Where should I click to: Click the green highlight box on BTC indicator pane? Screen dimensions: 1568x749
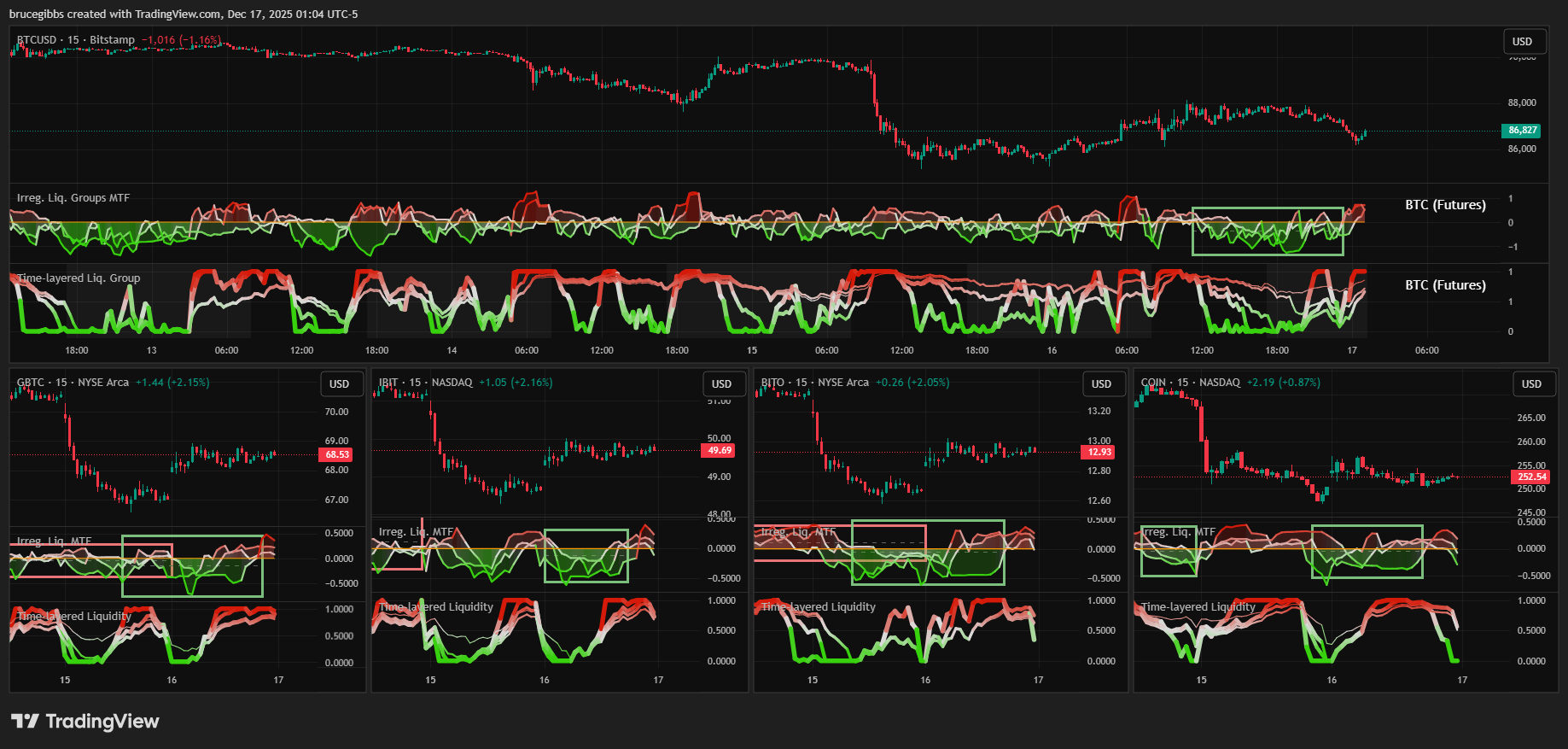pyautogui.click(x=1268, y=210)
